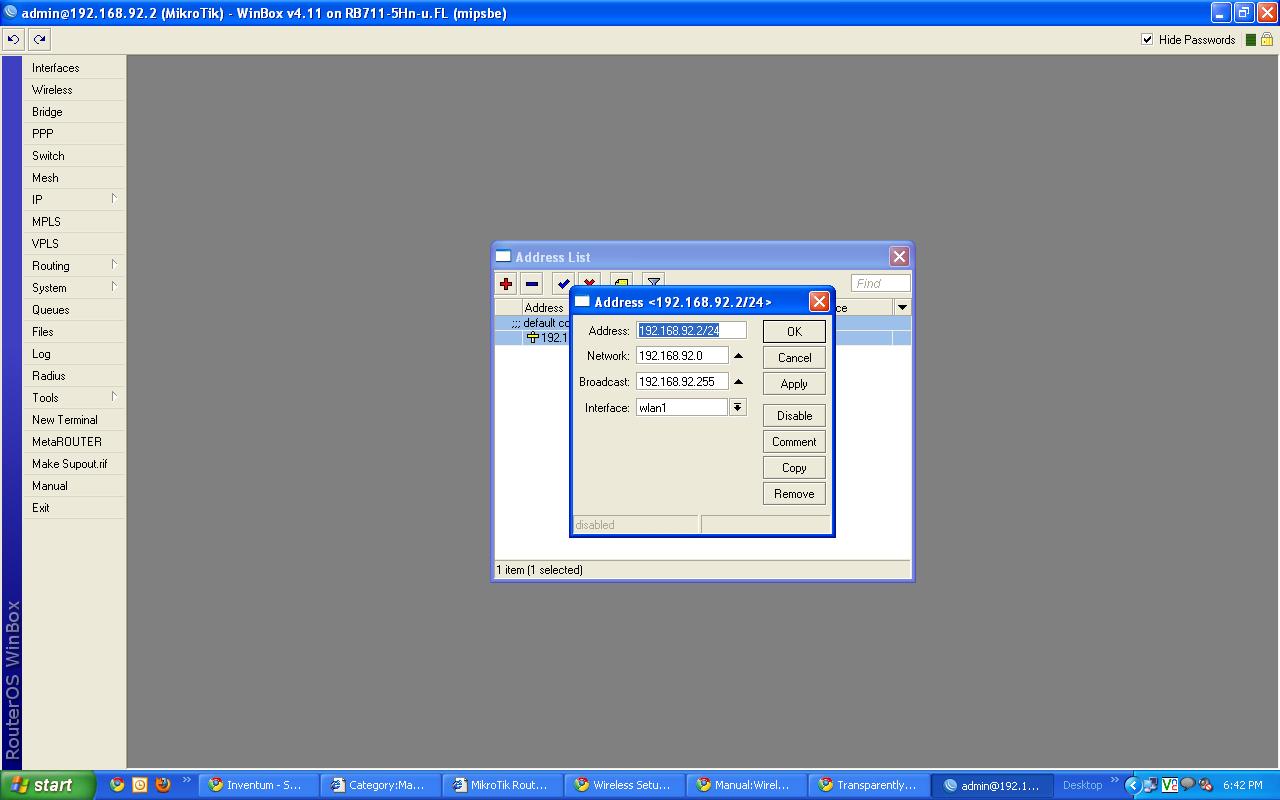Click the funnel Filter icon in Address List
This screenshot has height=800, width=1280.
coord(653,281)
